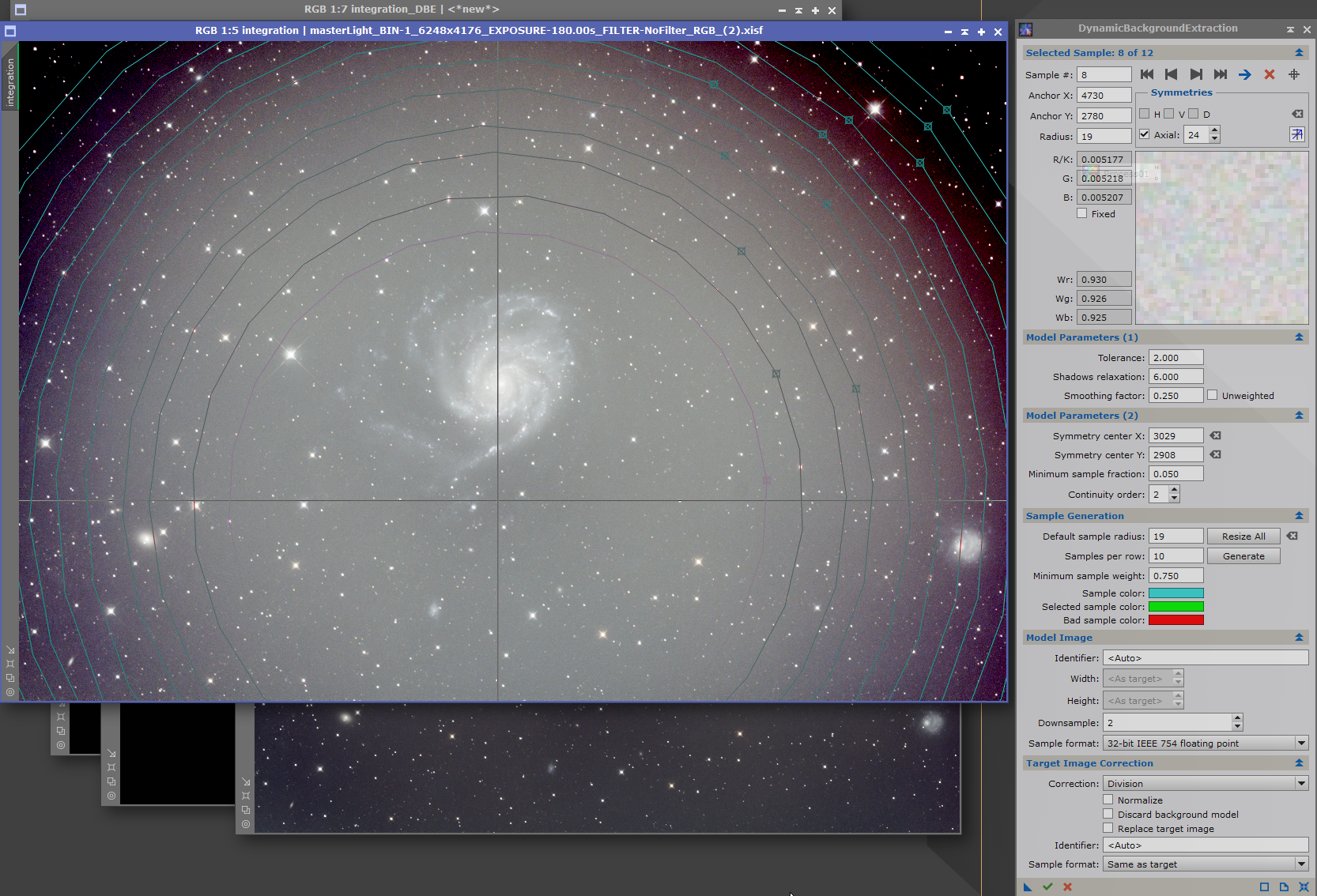Open Bad sample color swatch

(x=1175, y=620)
